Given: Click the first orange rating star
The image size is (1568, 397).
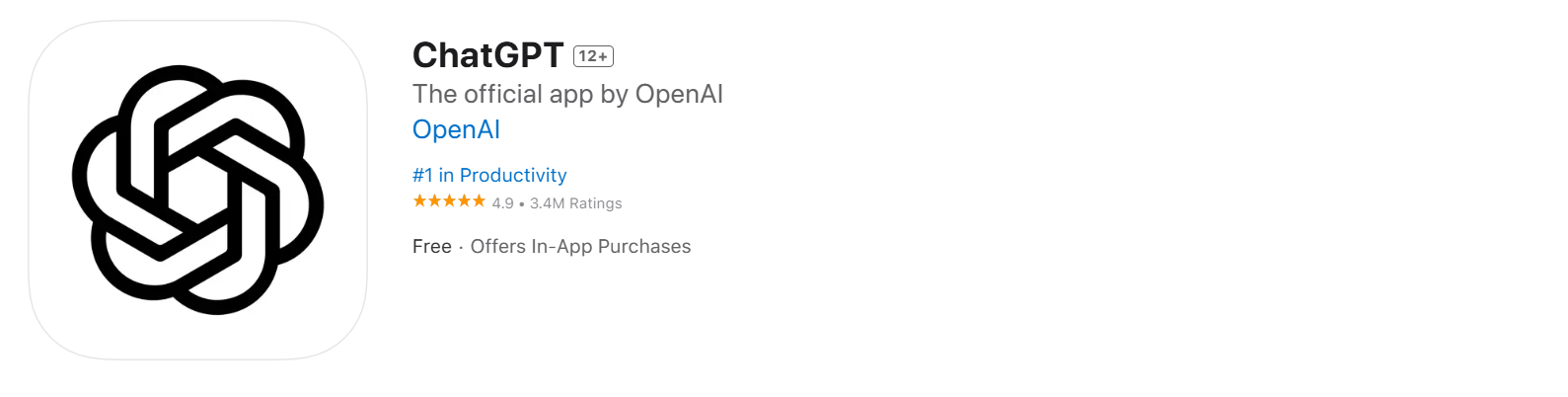Looking at the screenshot, I should click(419, 201).
